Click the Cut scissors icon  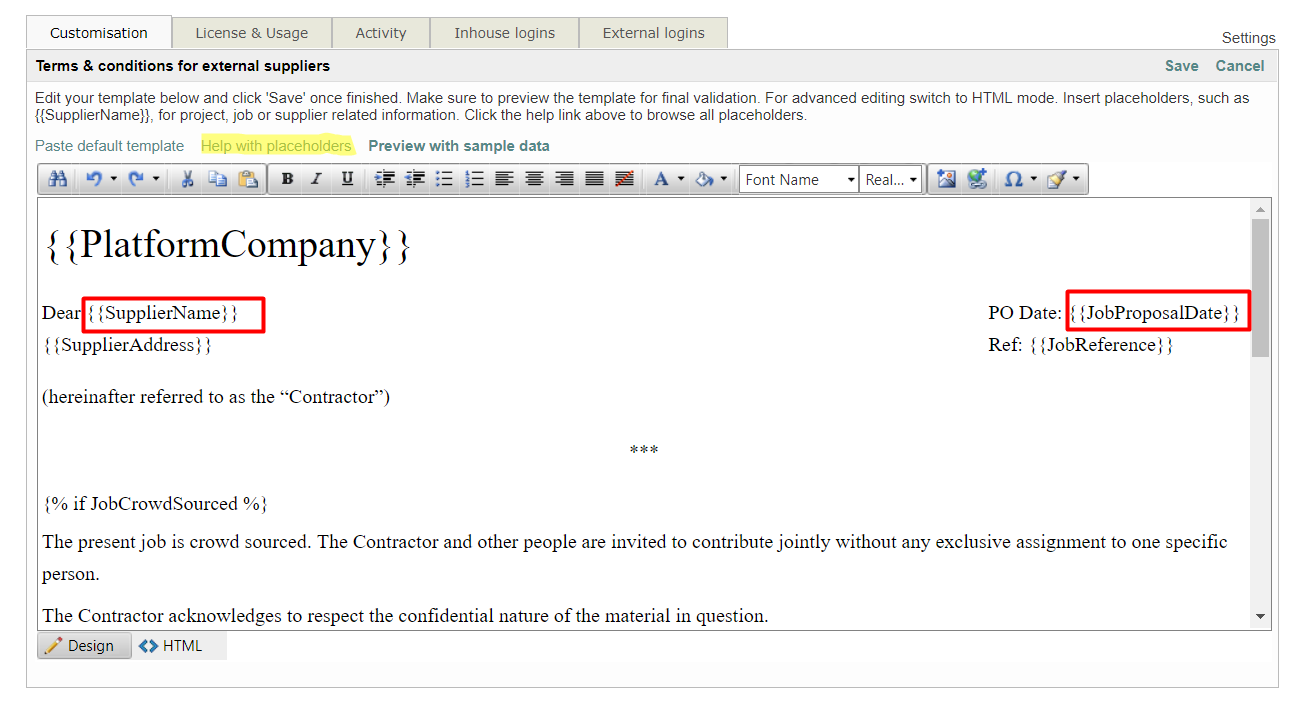pos(187,179)
